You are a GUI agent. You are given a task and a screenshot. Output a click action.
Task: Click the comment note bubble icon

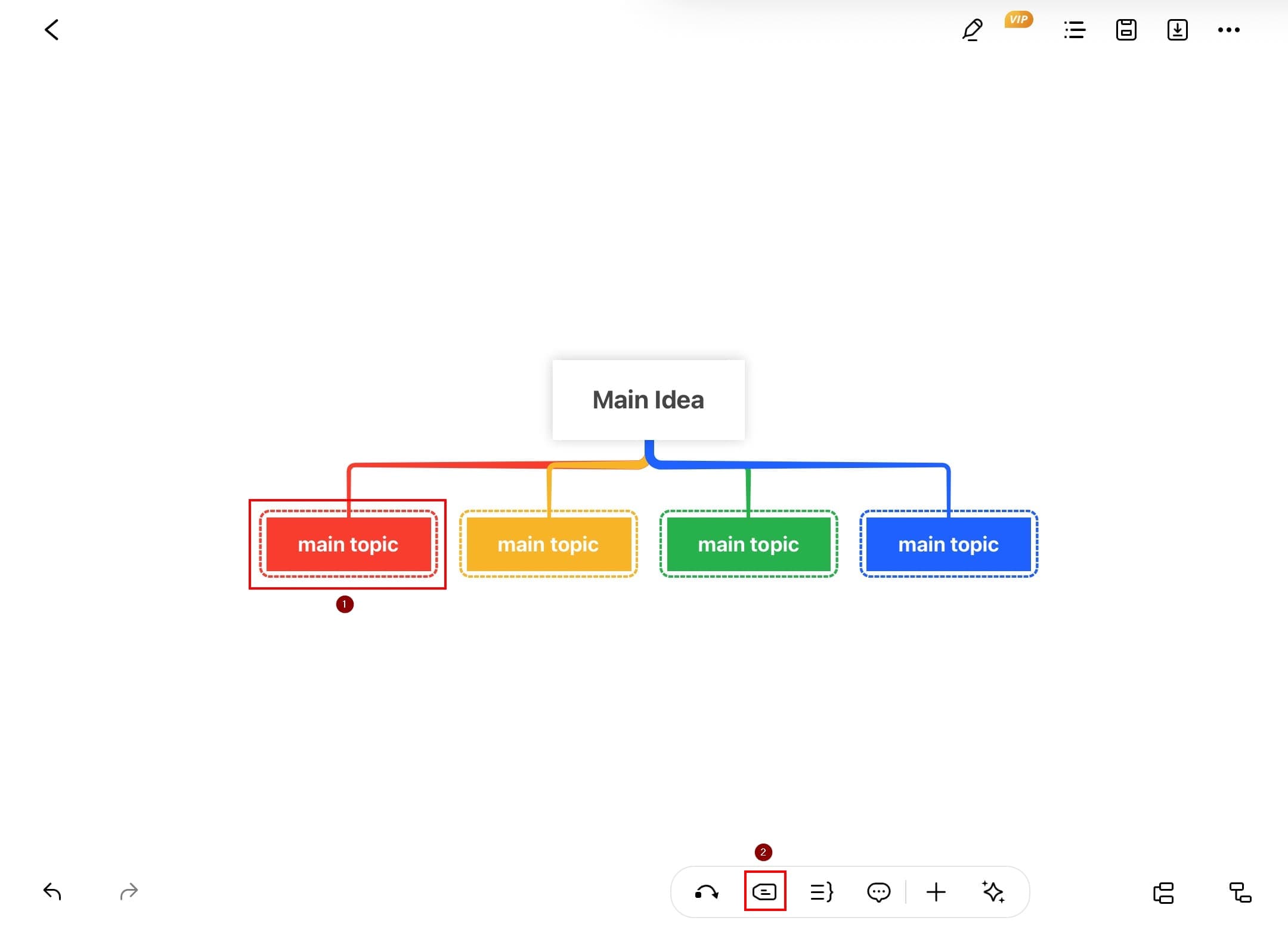pos(878,893)
